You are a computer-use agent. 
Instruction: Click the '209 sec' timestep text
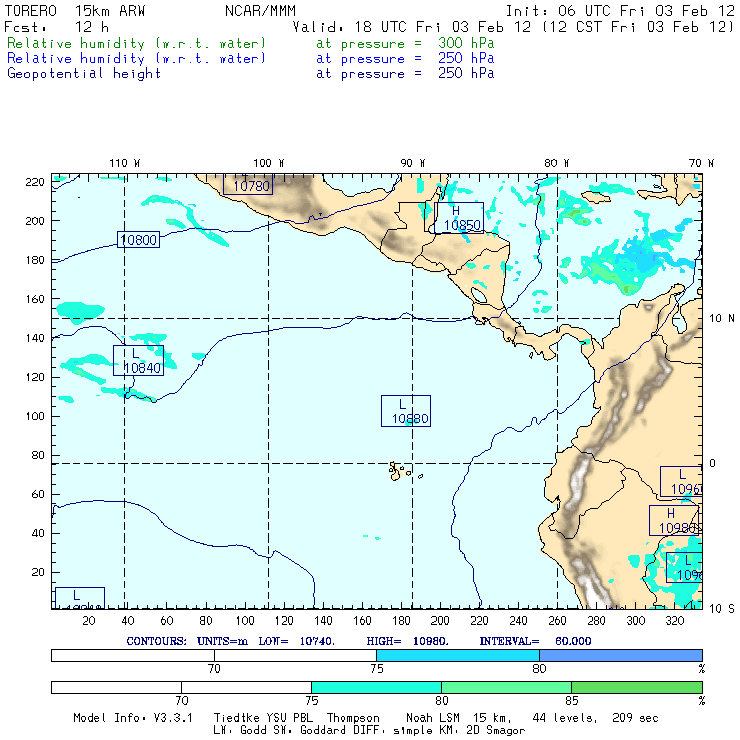click(x=635, y=718)
